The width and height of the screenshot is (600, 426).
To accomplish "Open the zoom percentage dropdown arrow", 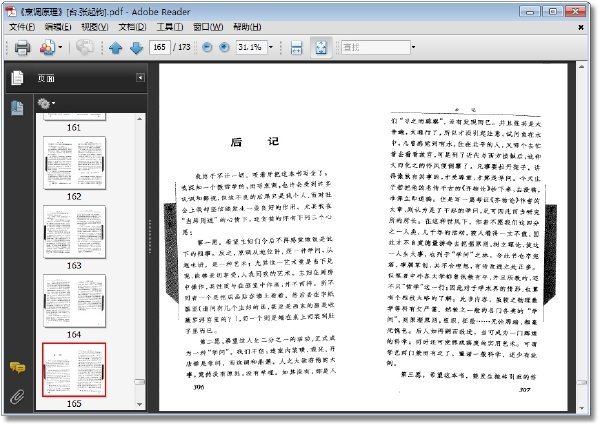I will tap(271, 47).
